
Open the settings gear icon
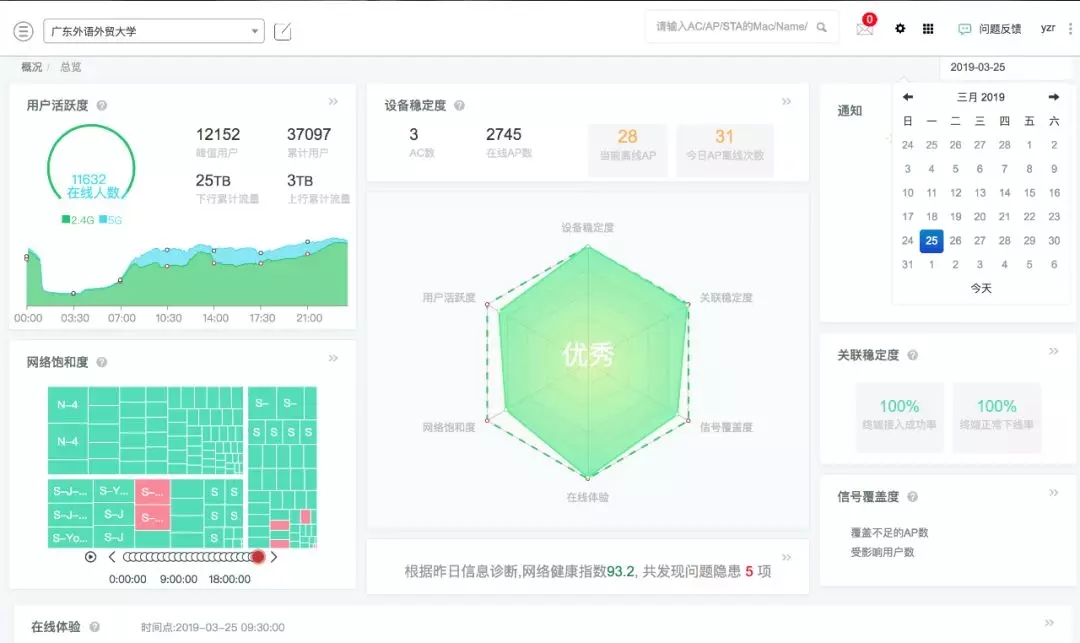tap(900, 29)
